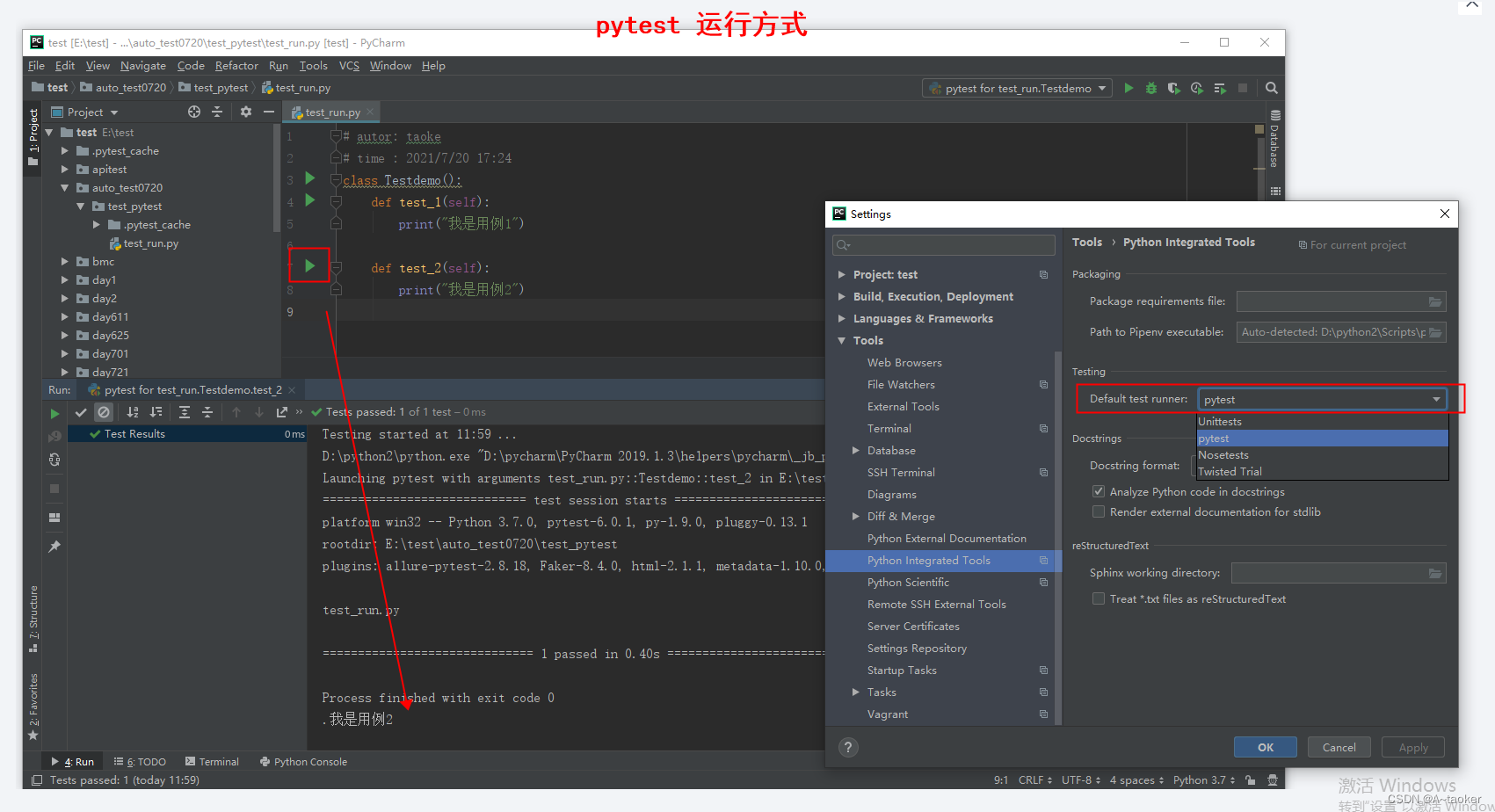Viewport: 1495px width, 812px height.
Task: Click the Debug bug icon in toolbar
Action: point(1151,88)
